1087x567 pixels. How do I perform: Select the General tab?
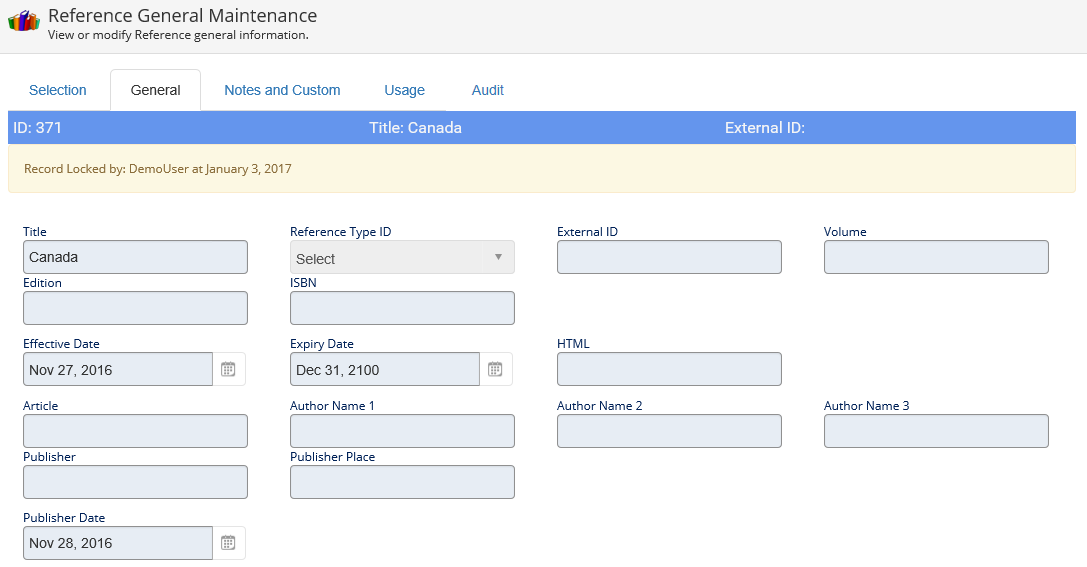pos(155,90)
